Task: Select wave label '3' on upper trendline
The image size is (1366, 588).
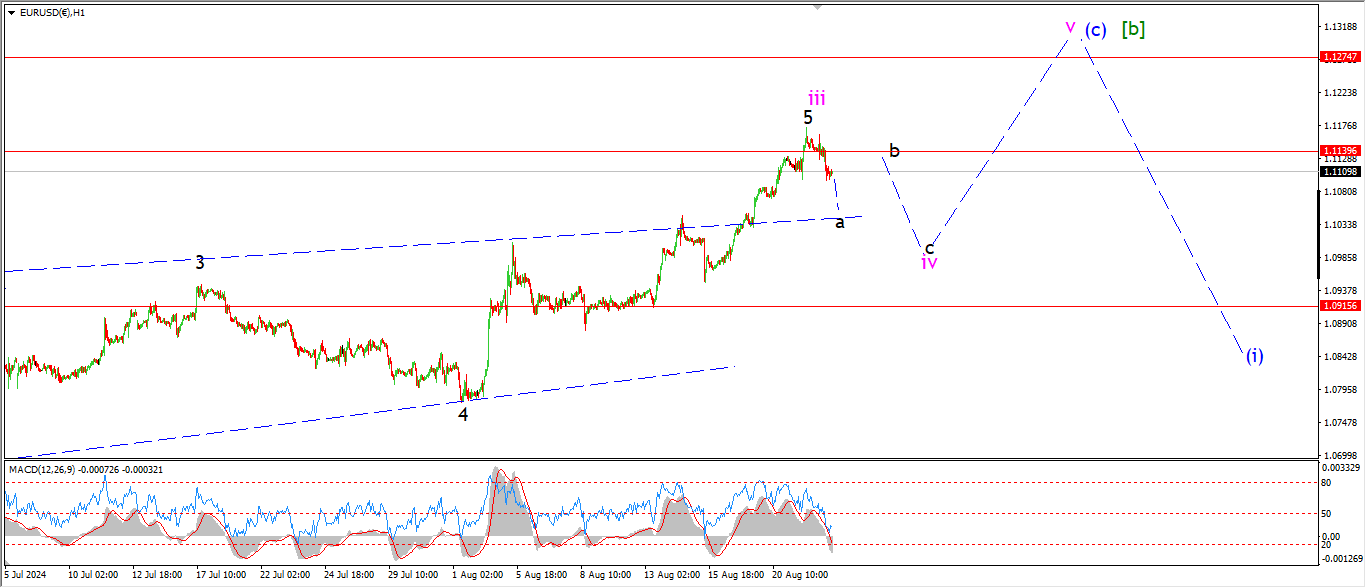Action: point(200,263)
